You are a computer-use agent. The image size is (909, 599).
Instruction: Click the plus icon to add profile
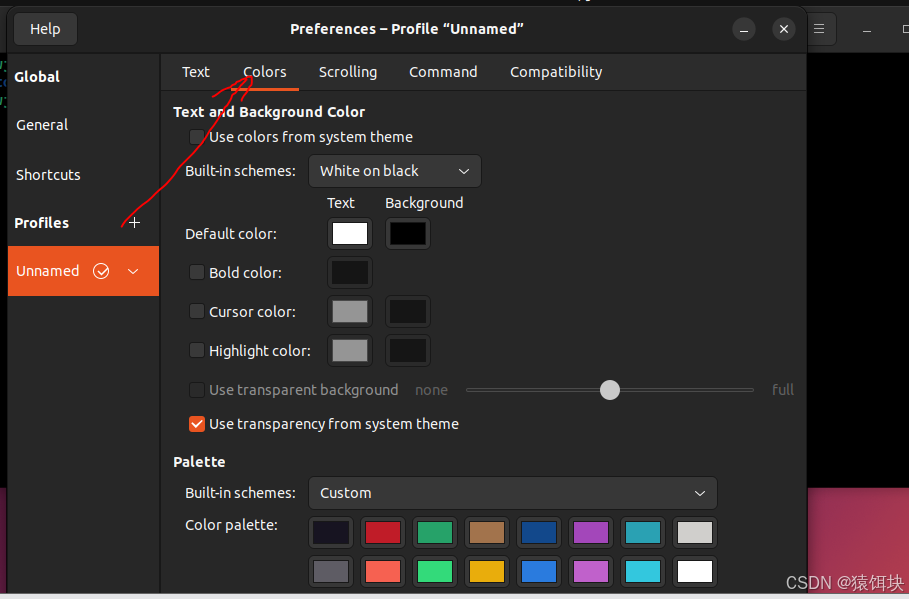[x=135, y=223]
